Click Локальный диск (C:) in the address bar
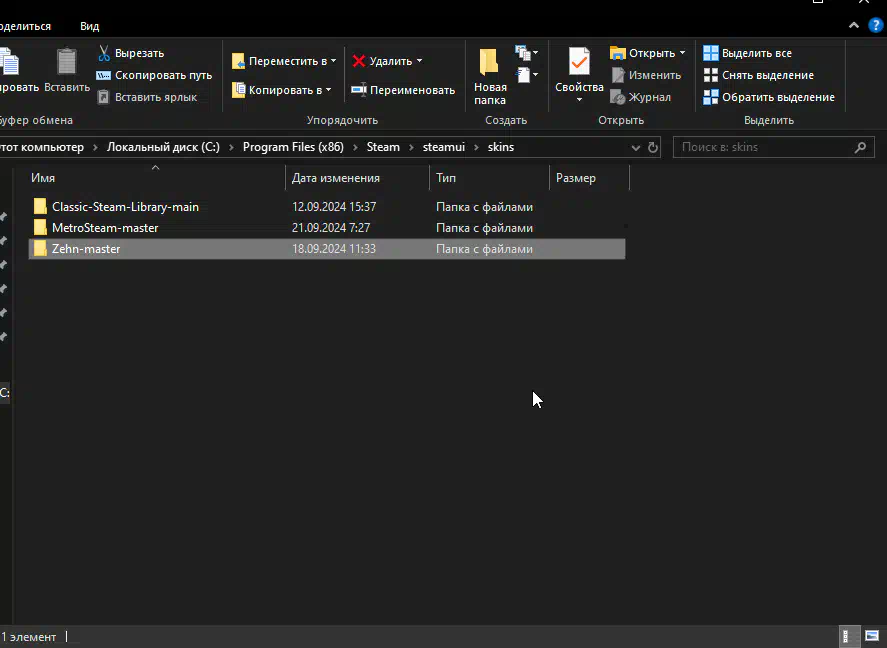 click(x=163, y=147)
